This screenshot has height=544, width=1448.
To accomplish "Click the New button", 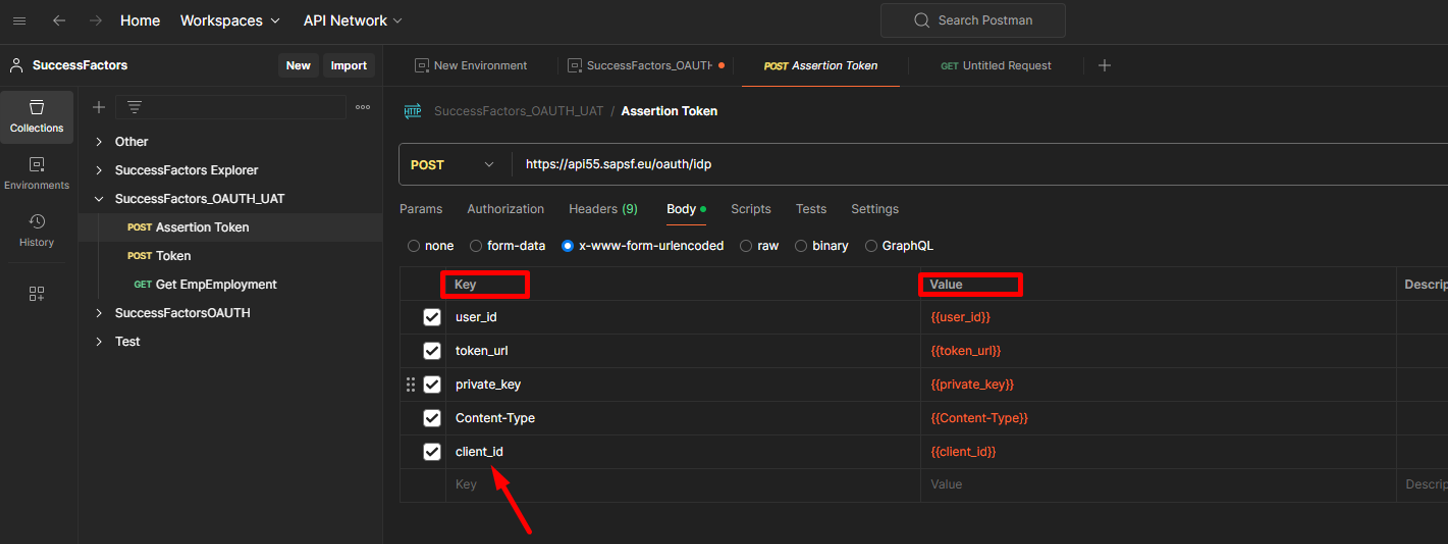I will [298, 65].
